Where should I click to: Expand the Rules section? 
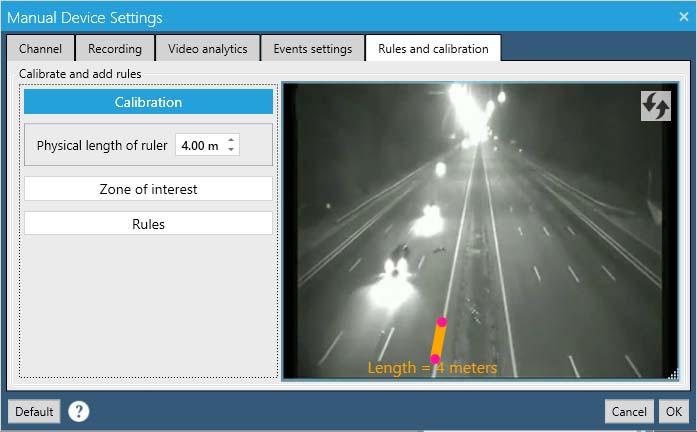tap(148, 224)
